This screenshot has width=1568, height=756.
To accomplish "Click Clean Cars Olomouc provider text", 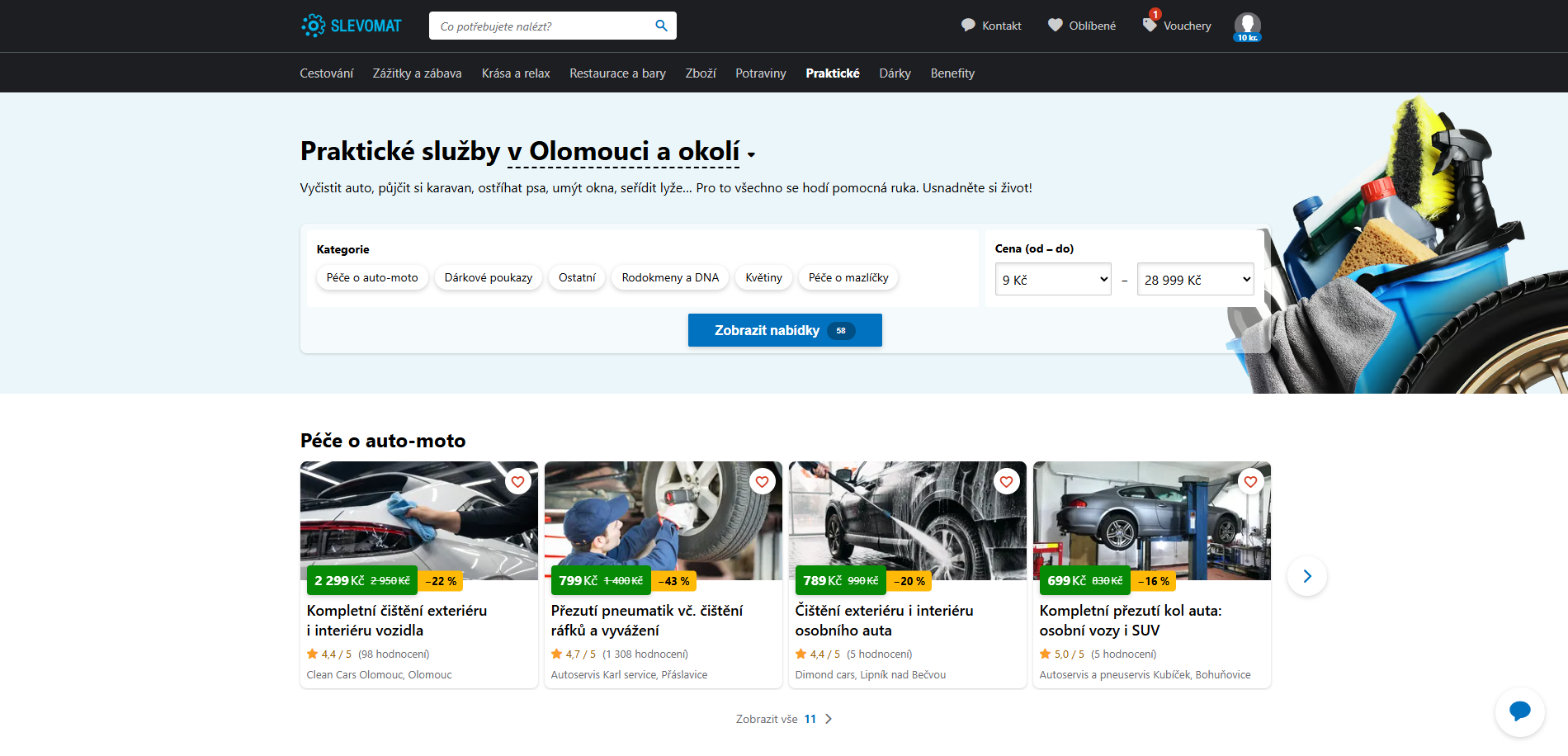I will coord(380,675).
